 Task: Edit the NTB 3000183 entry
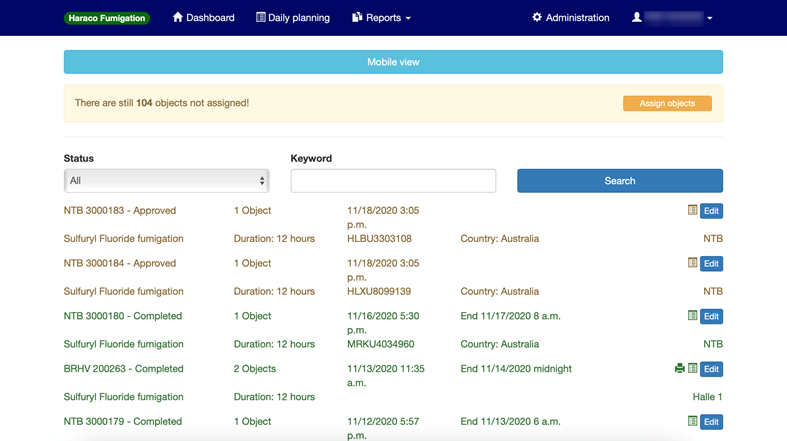pyautogui.click(x=711, y=211)
